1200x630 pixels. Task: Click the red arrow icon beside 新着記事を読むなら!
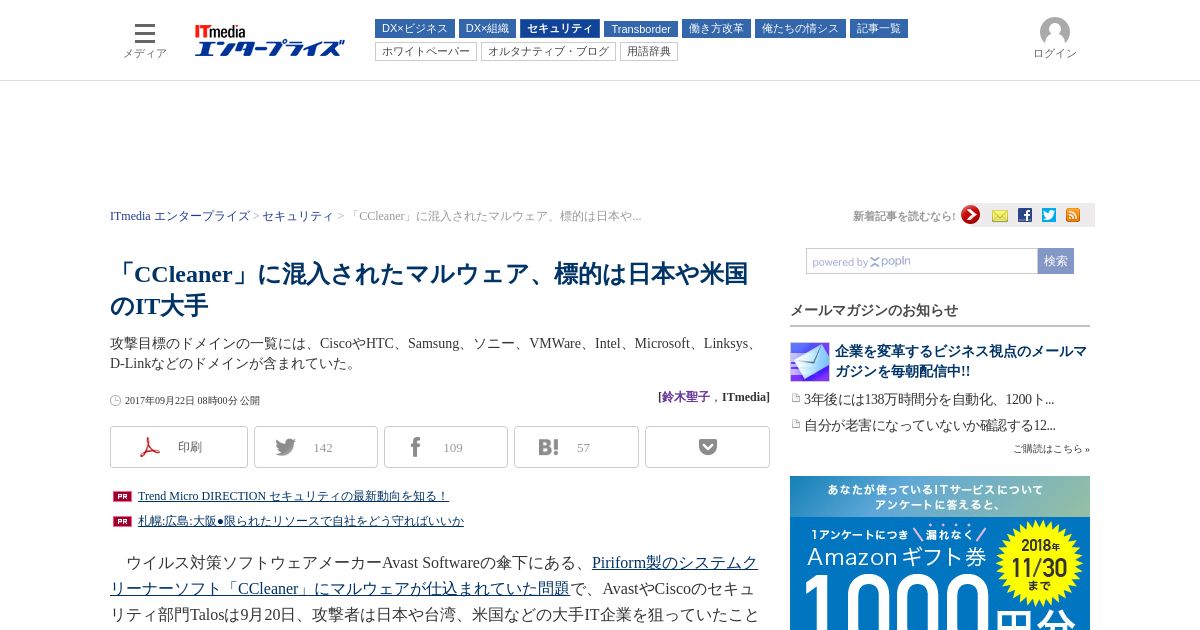pyautogui.click(x=970, y=215)
